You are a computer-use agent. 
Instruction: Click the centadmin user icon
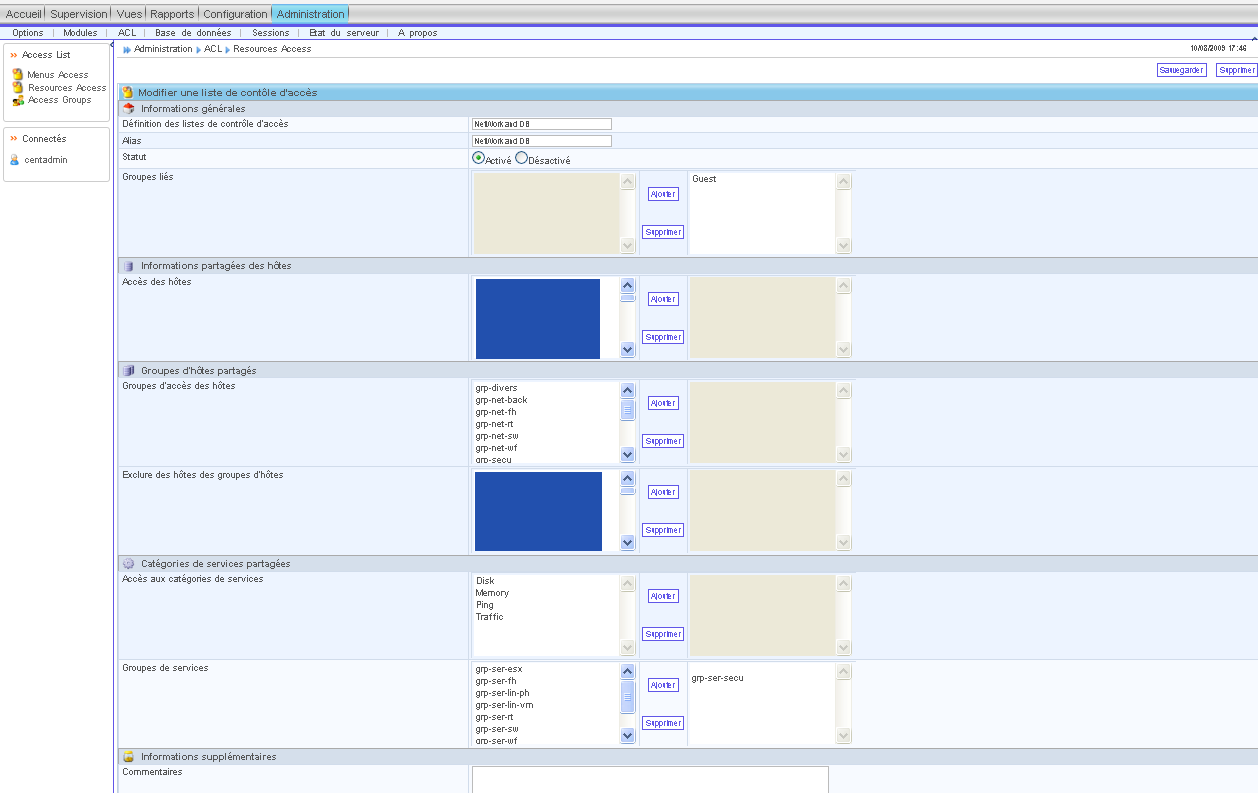click(14, 160)
